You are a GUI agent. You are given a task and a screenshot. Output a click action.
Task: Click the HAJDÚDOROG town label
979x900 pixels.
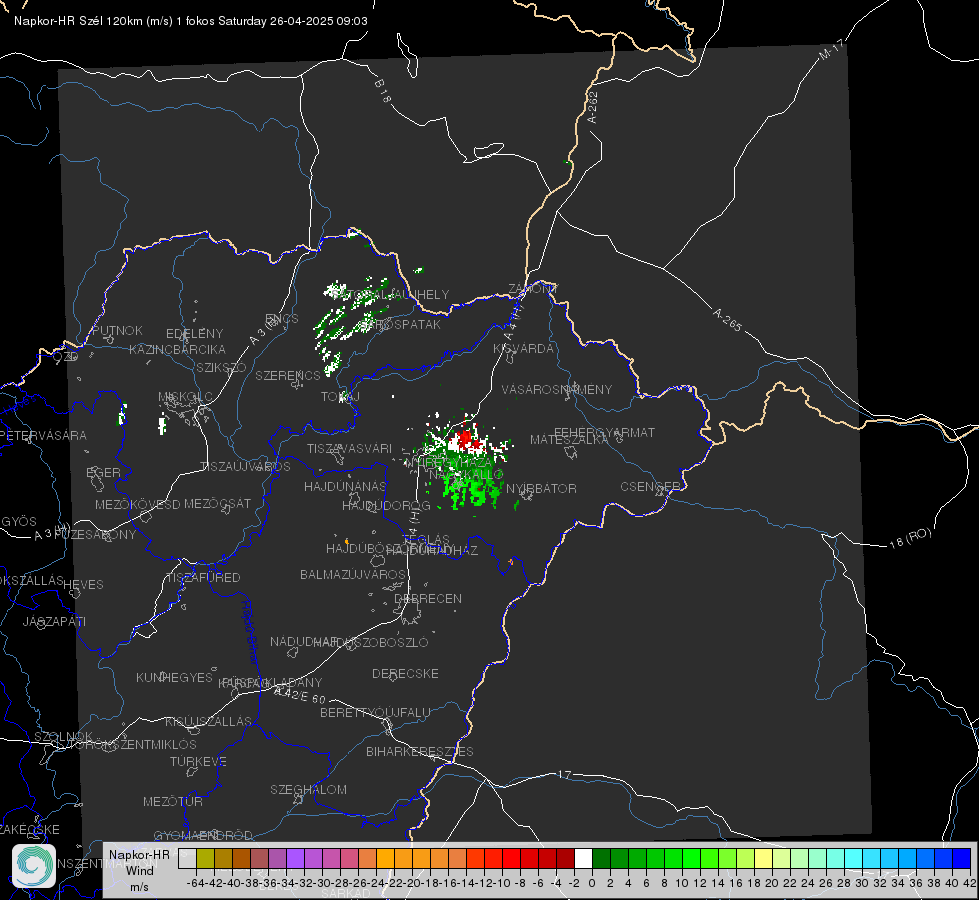click(386, 506)
